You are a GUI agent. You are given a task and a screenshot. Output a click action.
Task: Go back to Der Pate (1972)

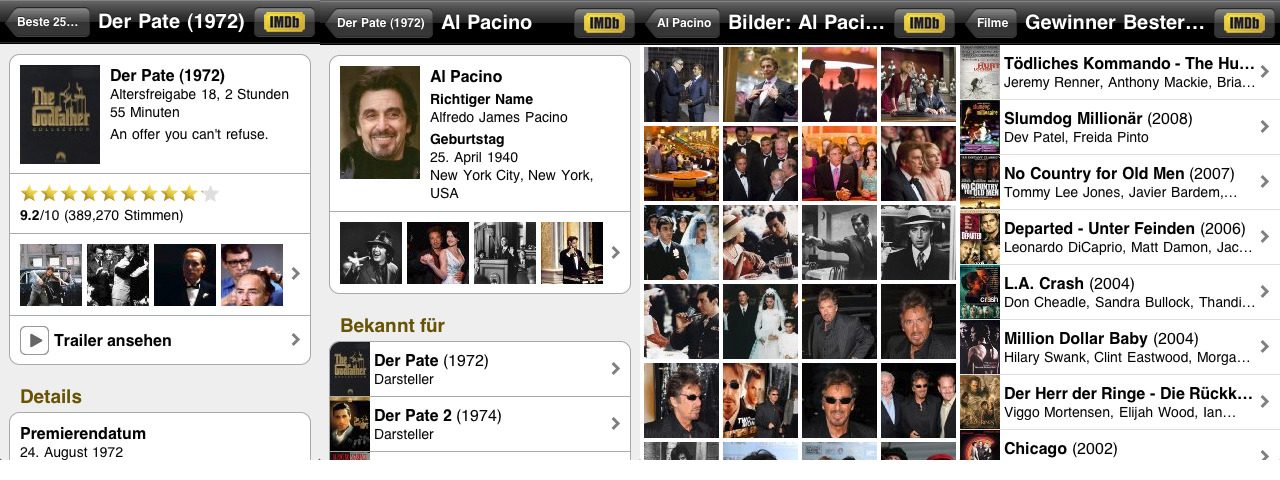pyautogui.click(x=378, y=22)
